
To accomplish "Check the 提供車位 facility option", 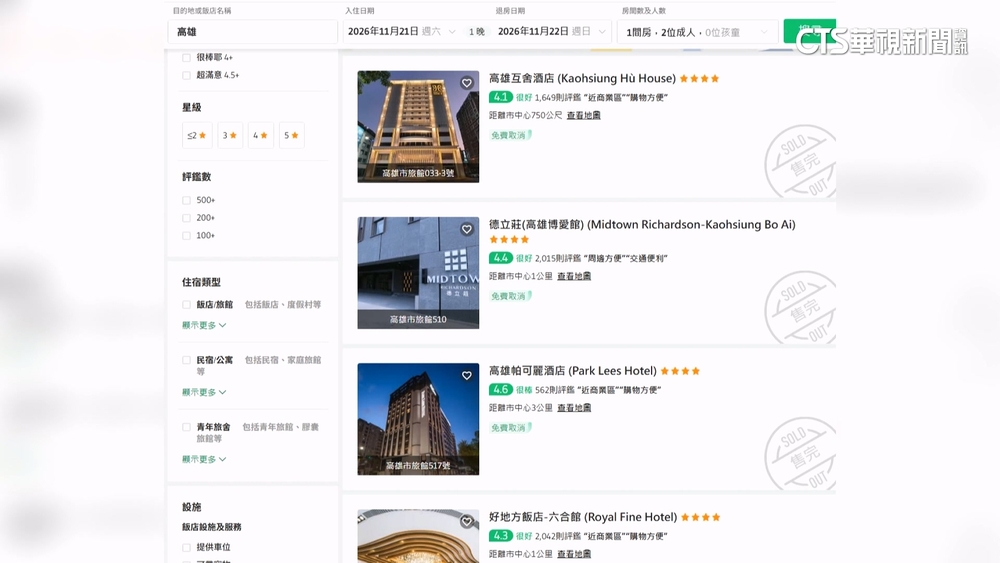I will [186, 548].
